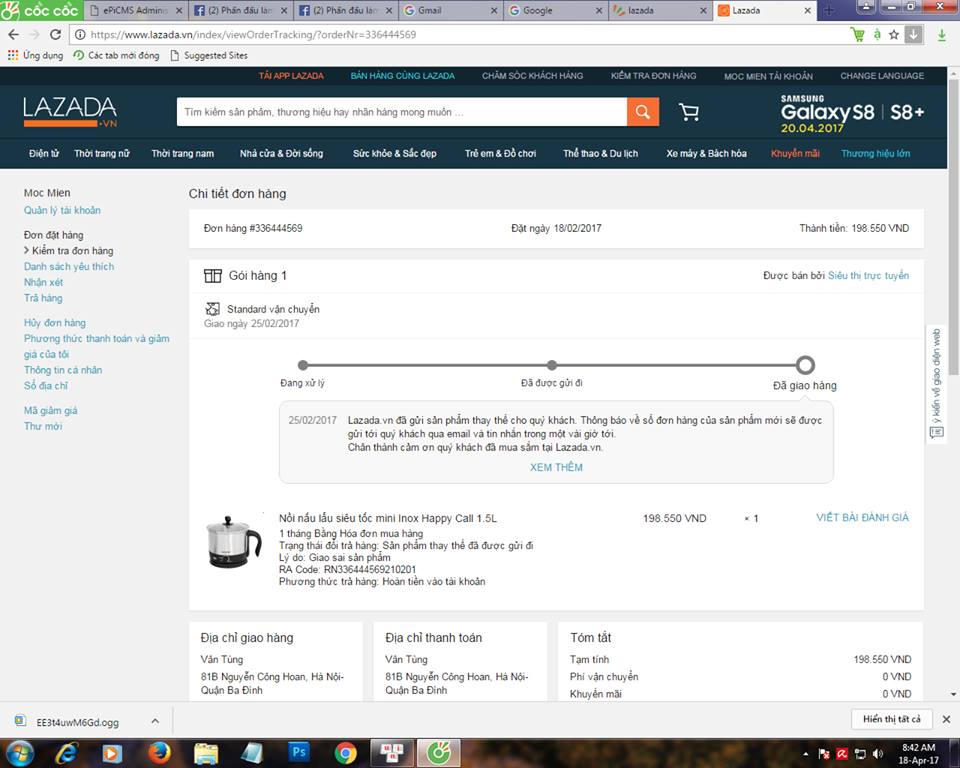This screenshot has height=768, width=960.
Task: Click the browser back arrow
Action: tap(13, 34)
